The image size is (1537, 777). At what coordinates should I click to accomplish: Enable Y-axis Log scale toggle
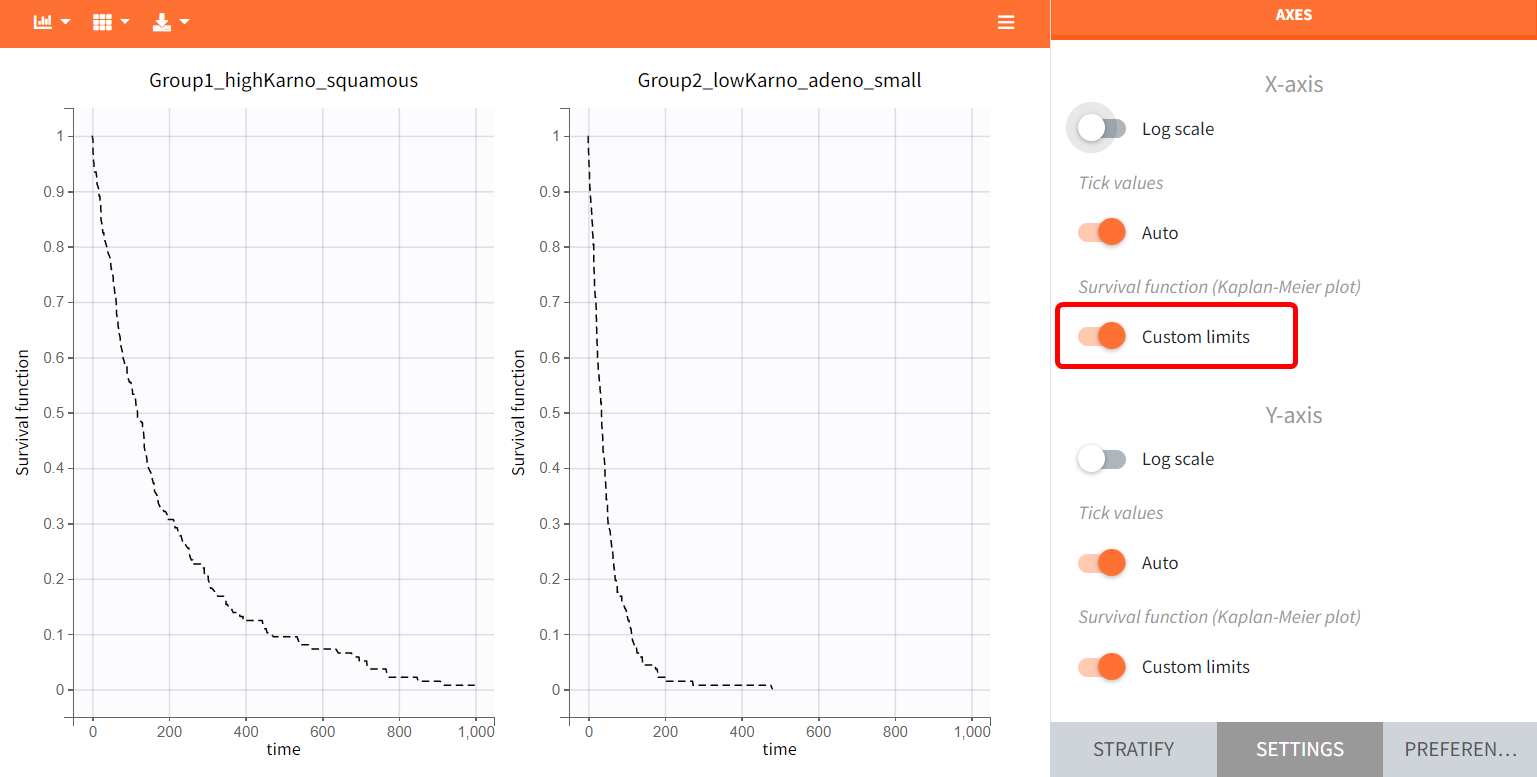point(1101,459)
